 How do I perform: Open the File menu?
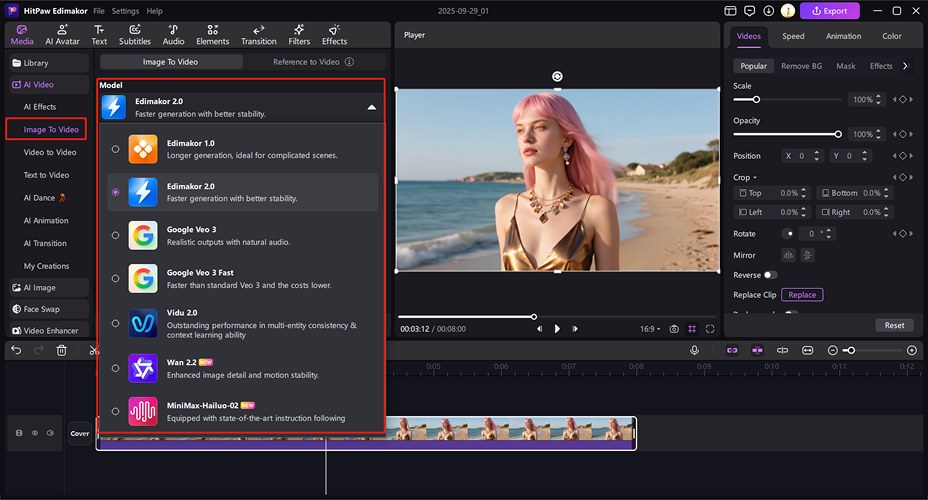click(99, 11)
